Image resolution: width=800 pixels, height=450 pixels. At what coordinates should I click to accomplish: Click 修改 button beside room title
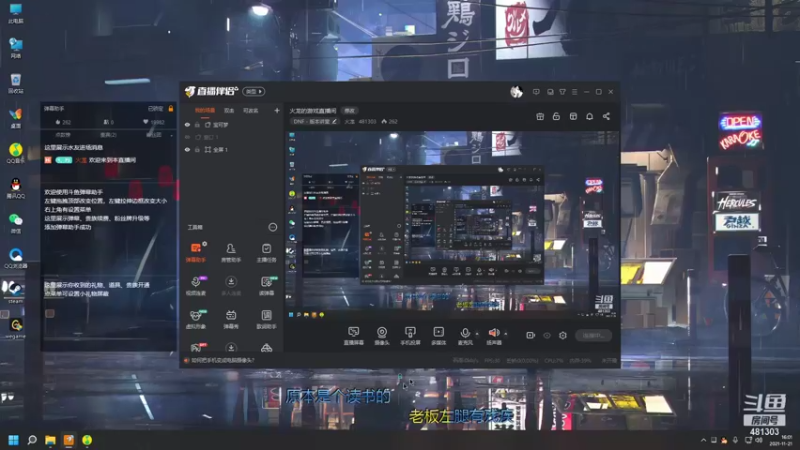(x=349, y=111)
